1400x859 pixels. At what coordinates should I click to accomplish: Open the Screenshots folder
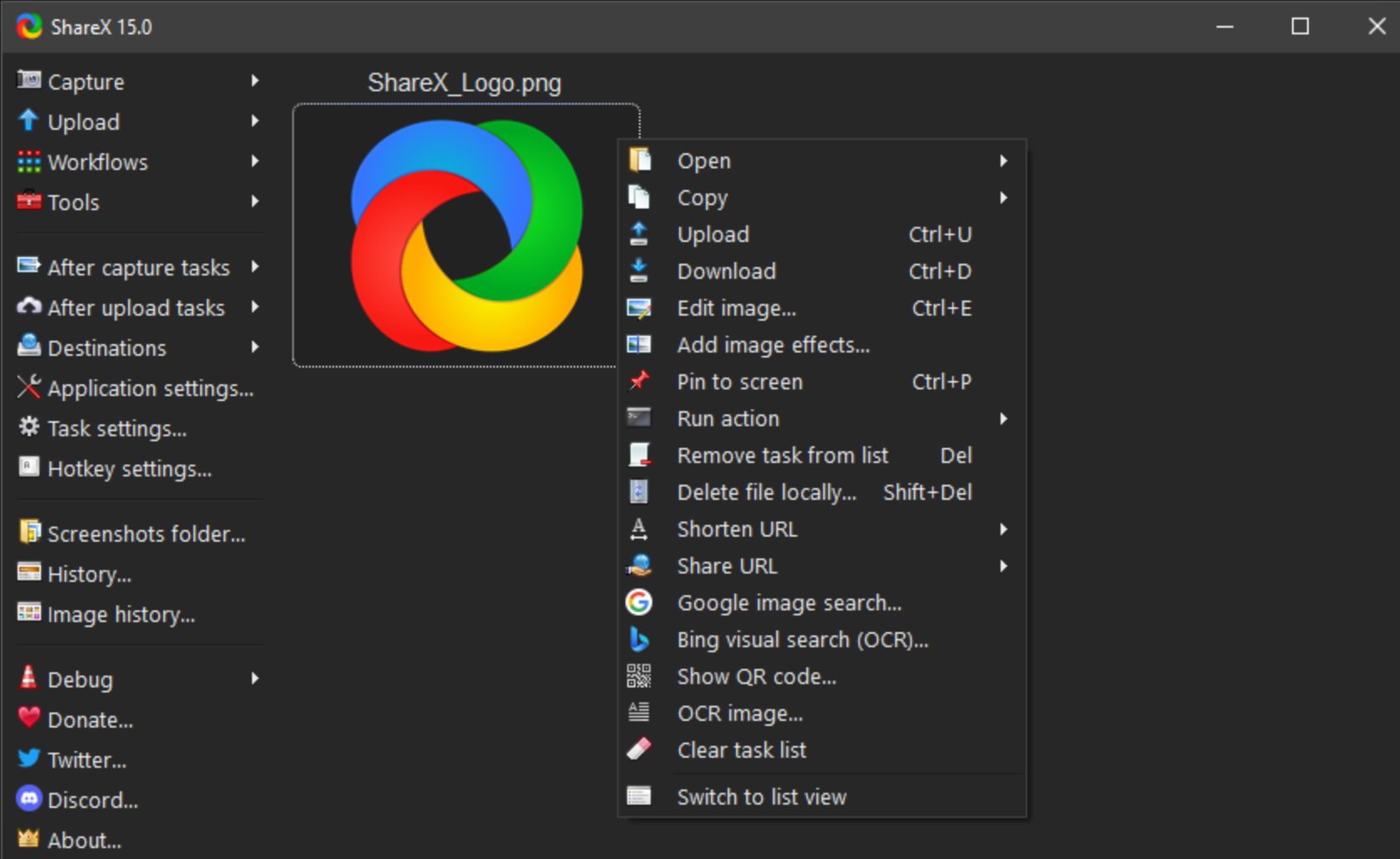tap(146, 534)
